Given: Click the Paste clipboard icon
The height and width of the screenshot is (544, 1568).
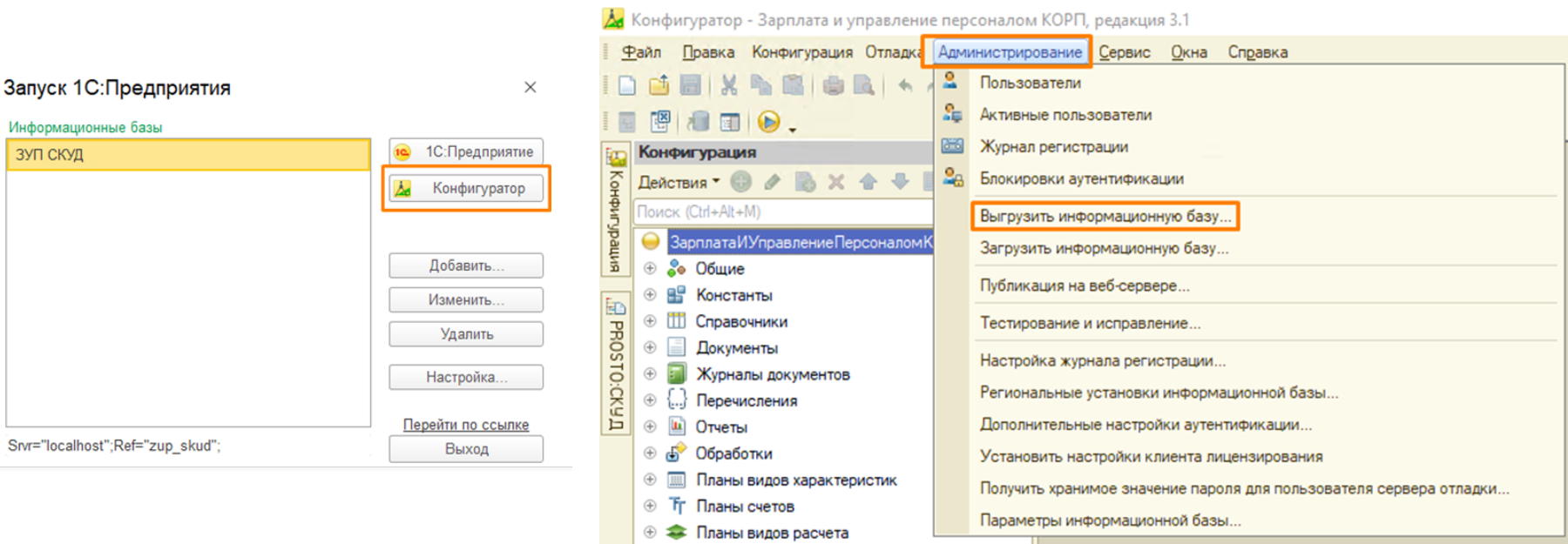Looking at the screenshot, I should [x=793, y=85].
